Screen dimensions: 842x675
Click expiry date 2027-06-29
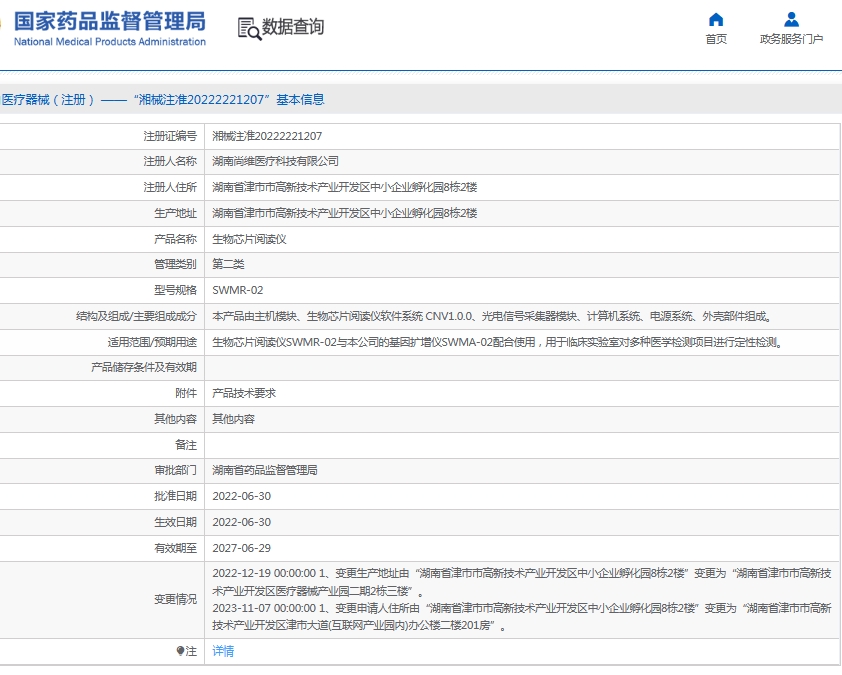(242, 548)
